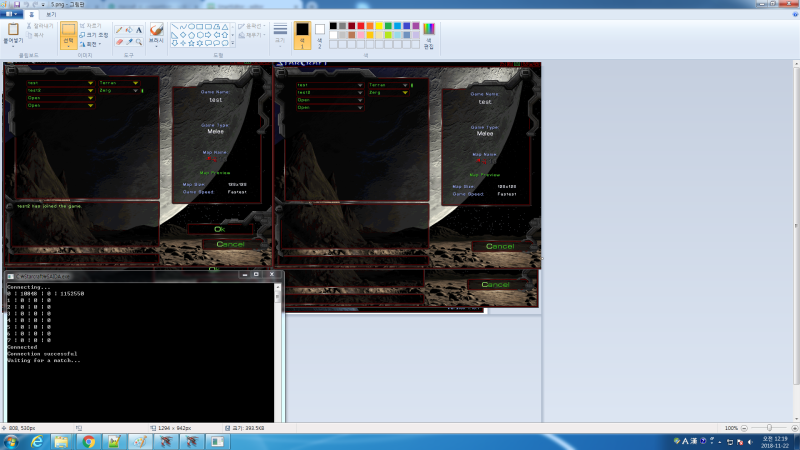Click the zoom slider handle
This screenshot has height=450, width=800.
tap(769, 428)
